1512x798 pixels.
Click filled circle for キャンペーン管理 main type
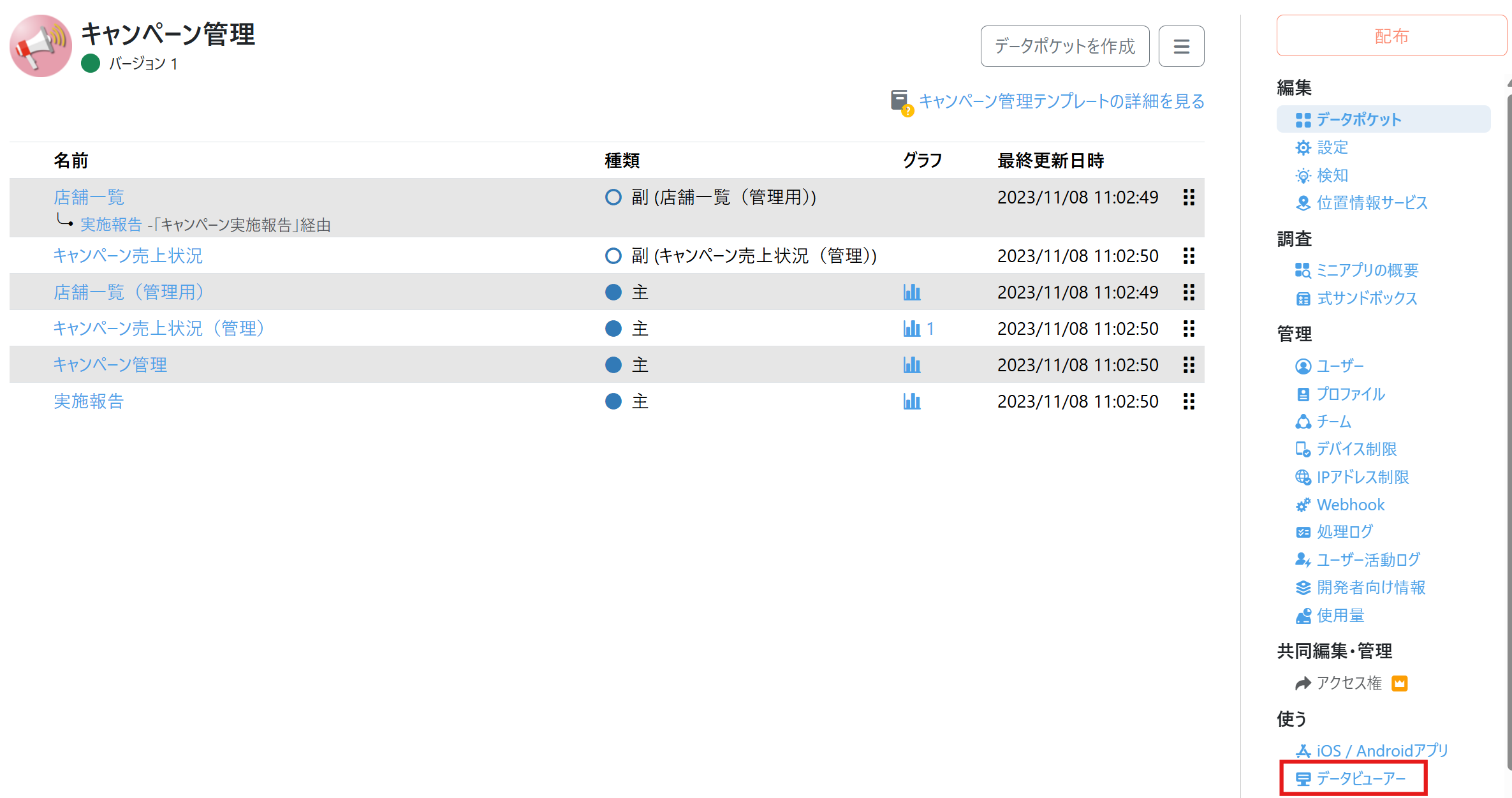pyautogui.click(x=613, y=365)
